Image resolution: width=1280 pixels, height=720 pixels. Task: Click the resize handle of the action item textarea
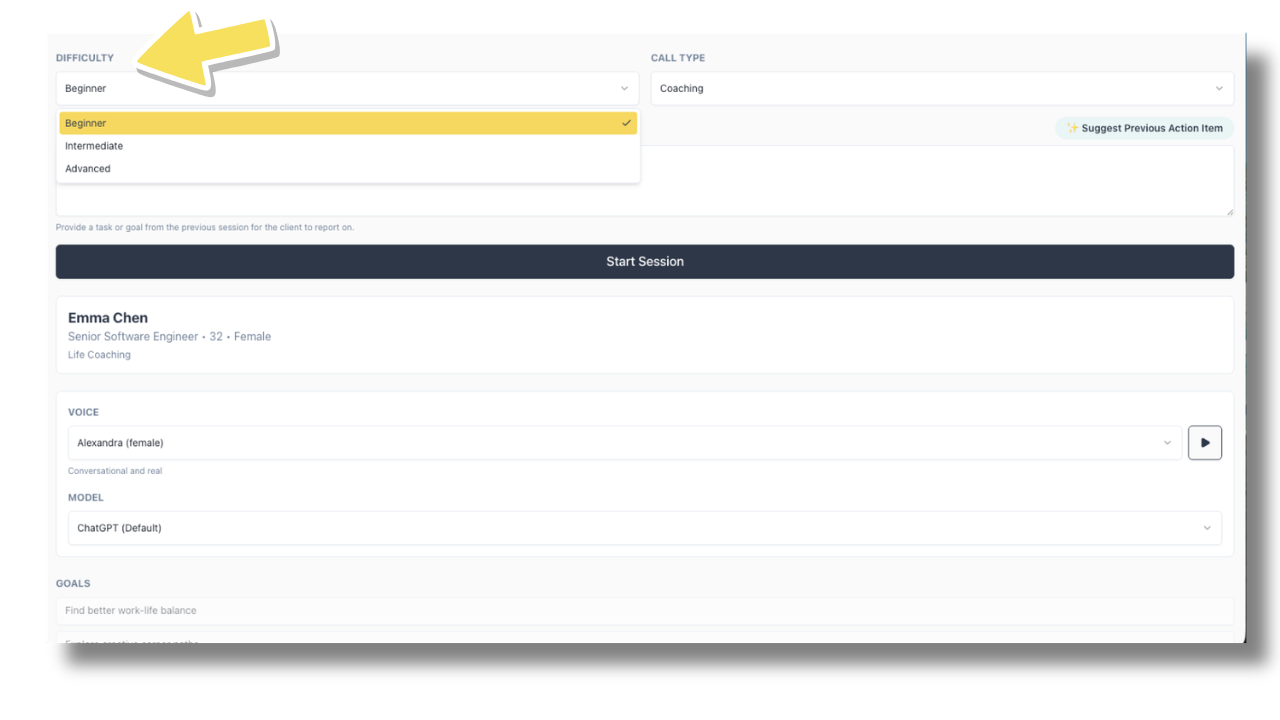1229,211
